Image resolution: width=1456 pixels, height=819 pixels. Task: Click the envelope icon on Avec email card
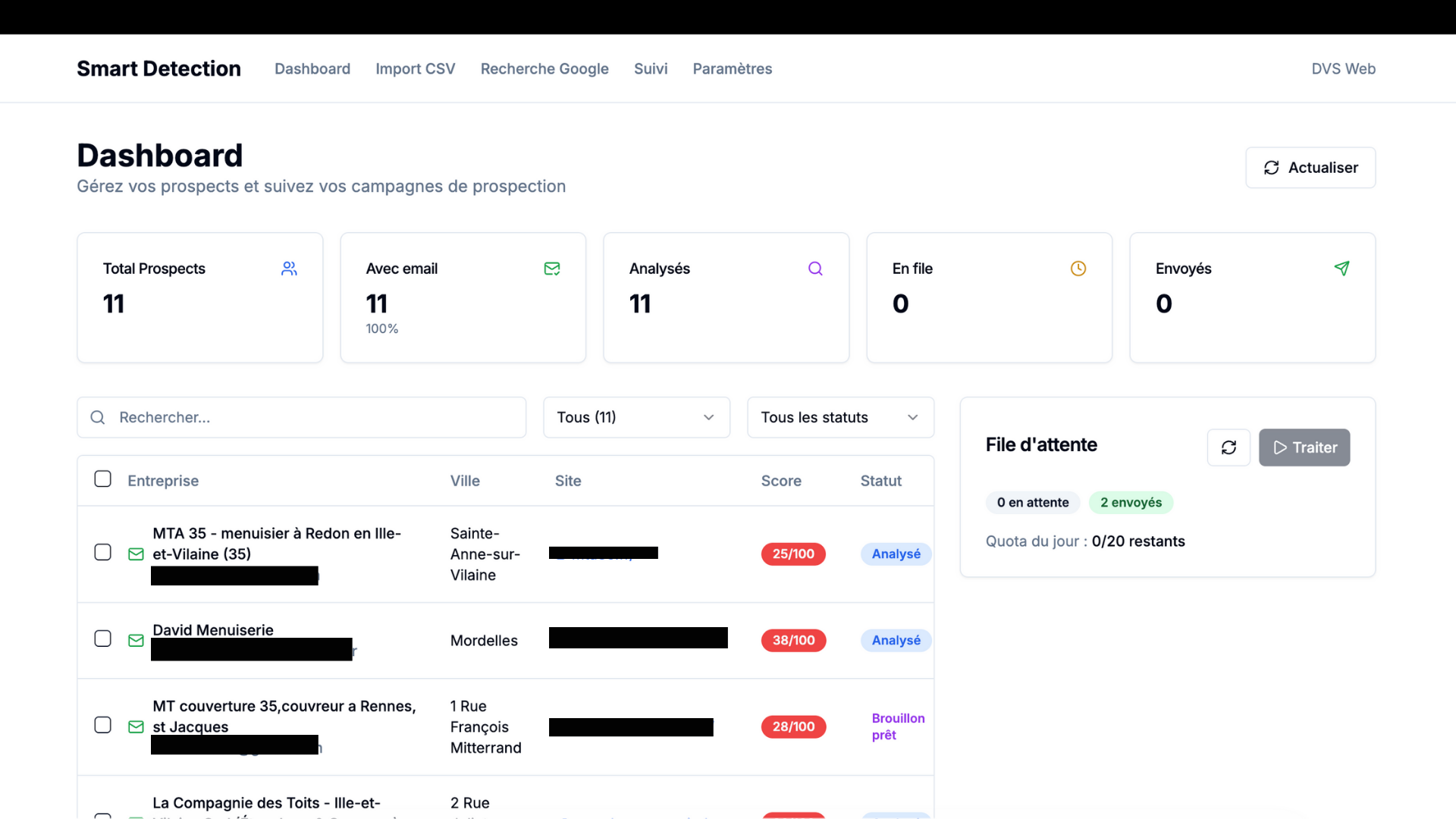tap(552, 268)
